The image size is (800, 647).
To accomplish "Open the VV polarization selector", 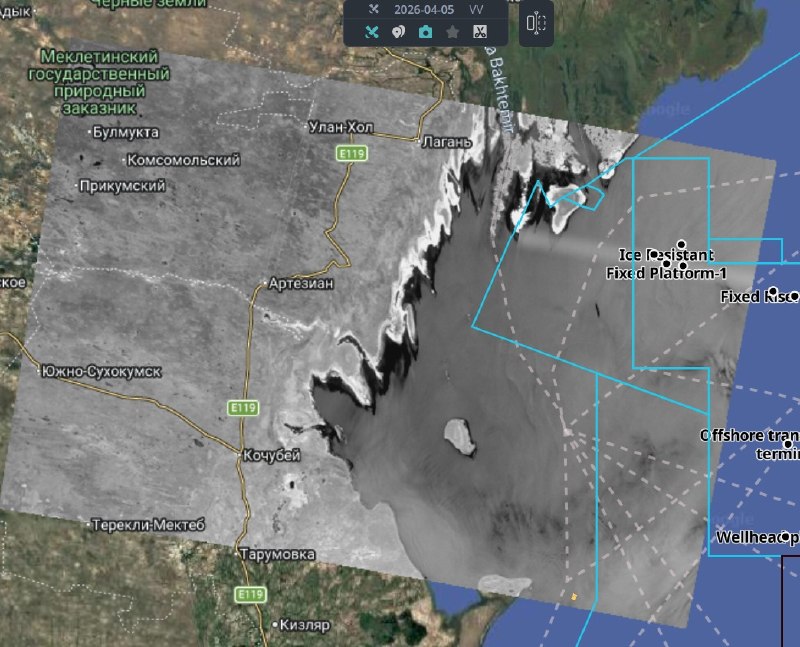I will point(476,9).
